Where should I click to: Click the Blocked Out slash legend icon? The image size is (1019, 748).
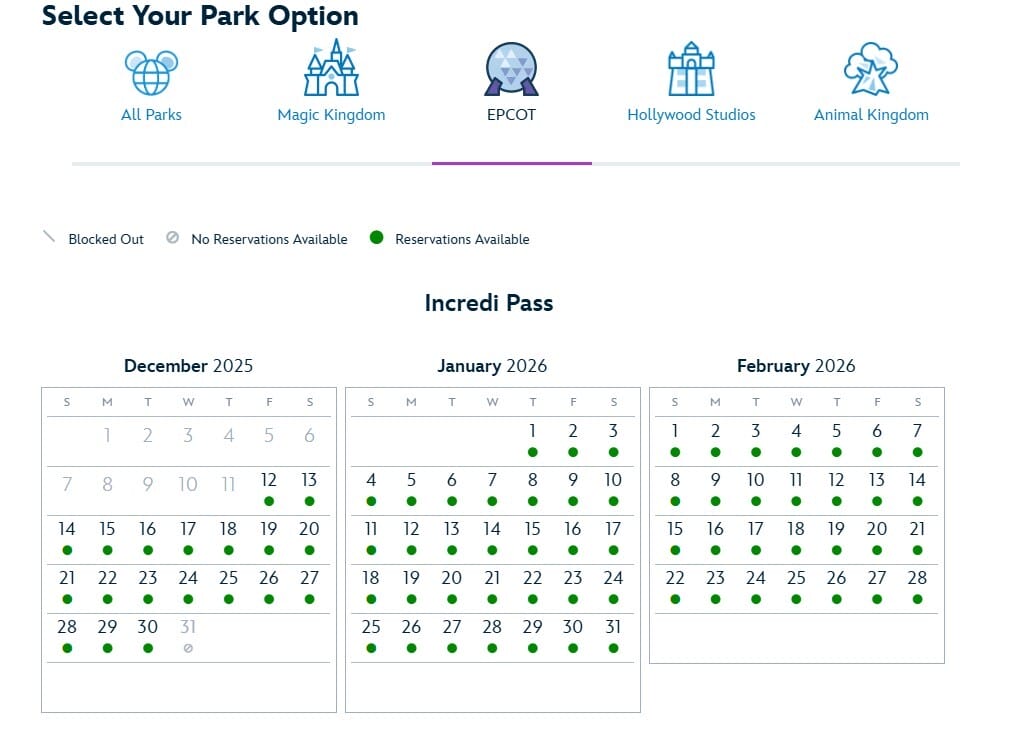click(x=49, y=238)
